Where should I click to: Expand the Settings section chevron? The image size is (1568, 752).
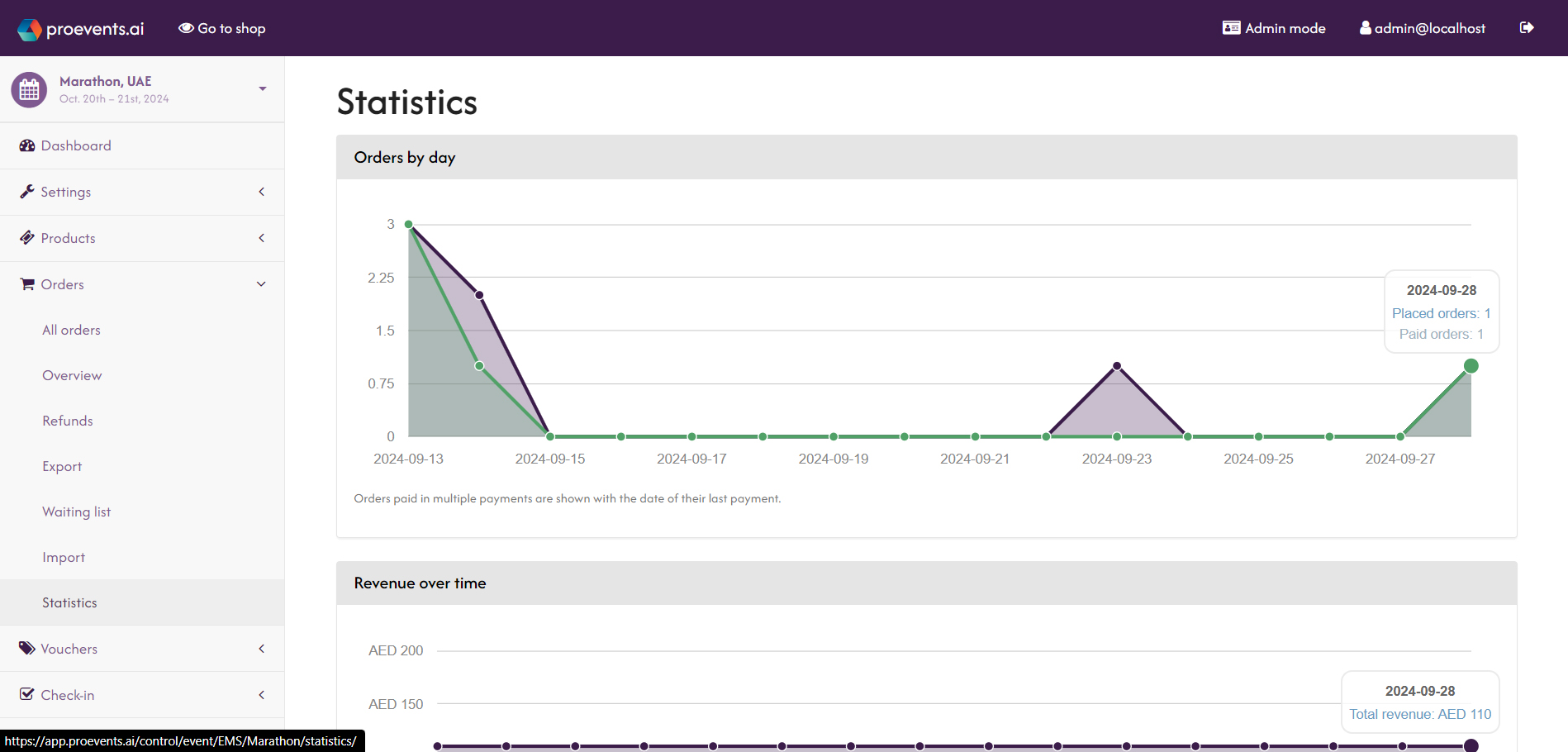coord(261,191)
